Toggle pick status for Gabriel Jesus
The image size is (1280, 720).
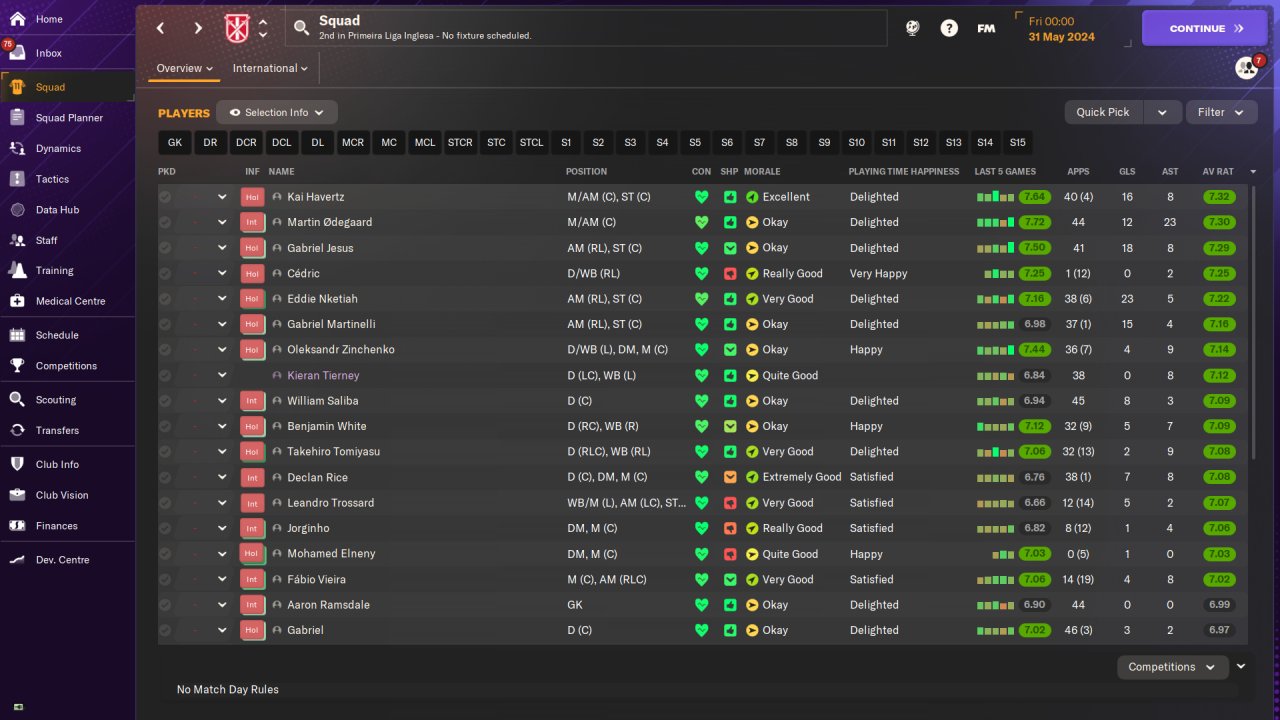(165, 248)
